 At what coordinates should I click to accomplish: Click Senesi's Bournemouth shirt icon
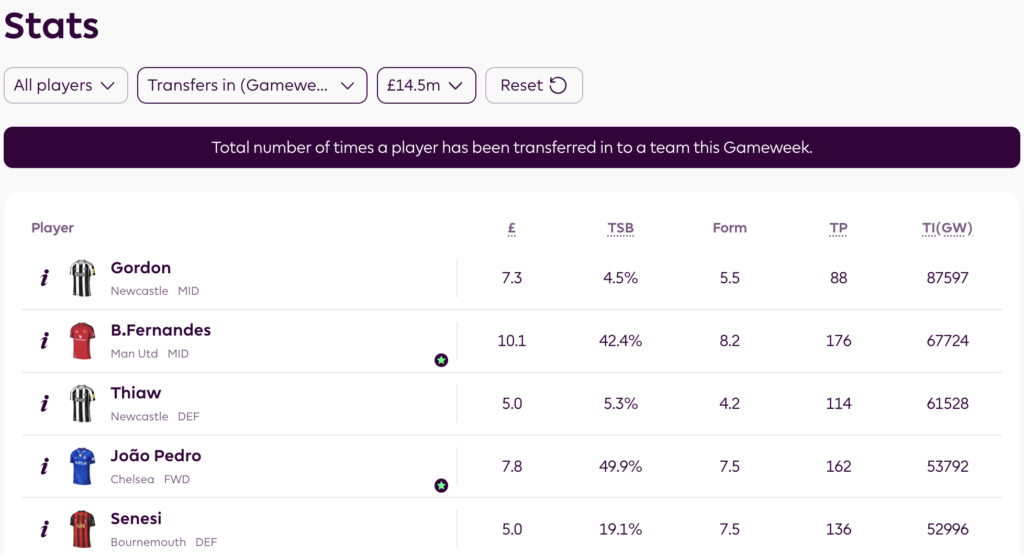[x=82, y=529]
